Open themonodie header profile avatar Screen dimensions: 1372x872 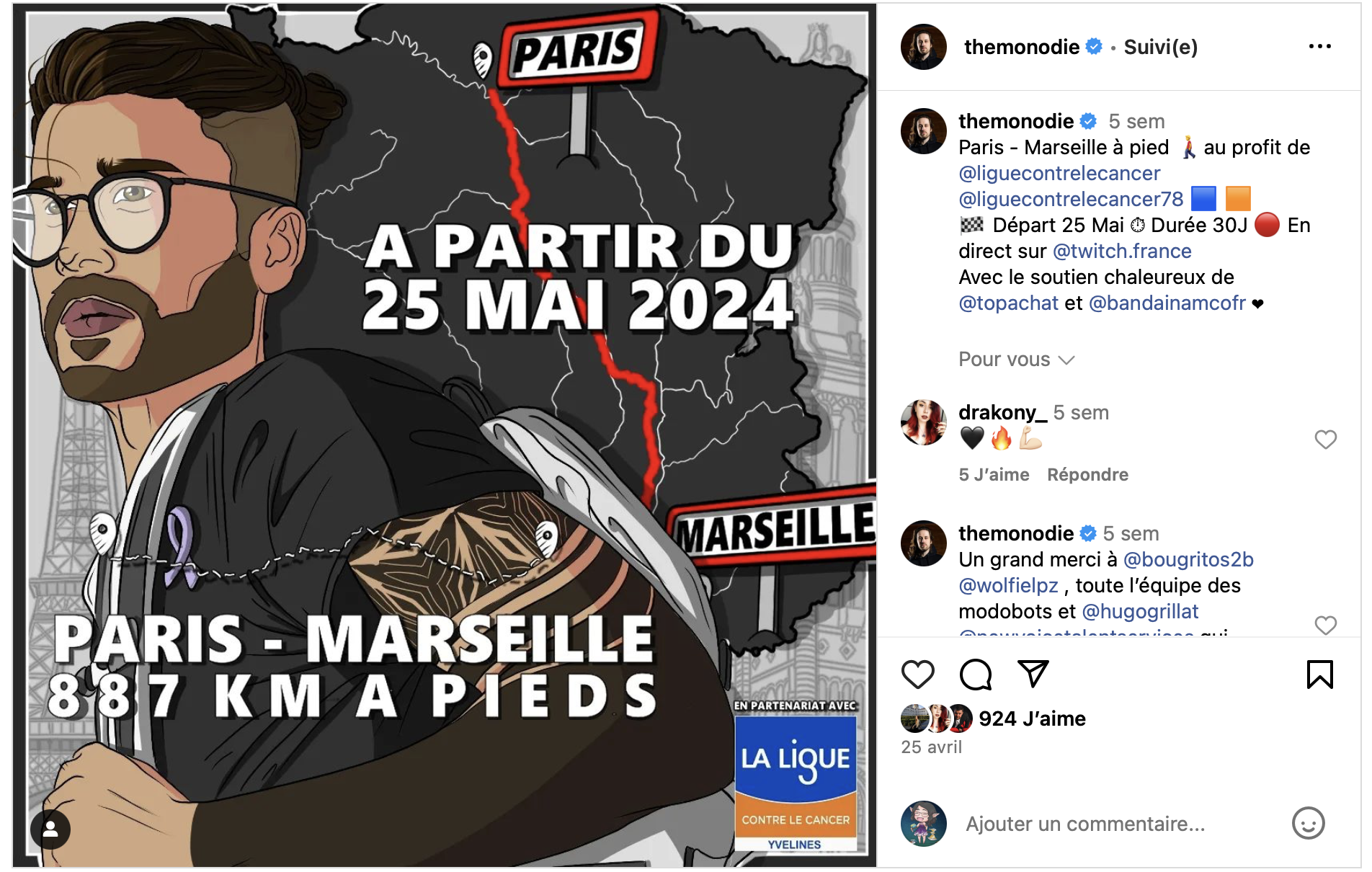click(x=924, y=47)
